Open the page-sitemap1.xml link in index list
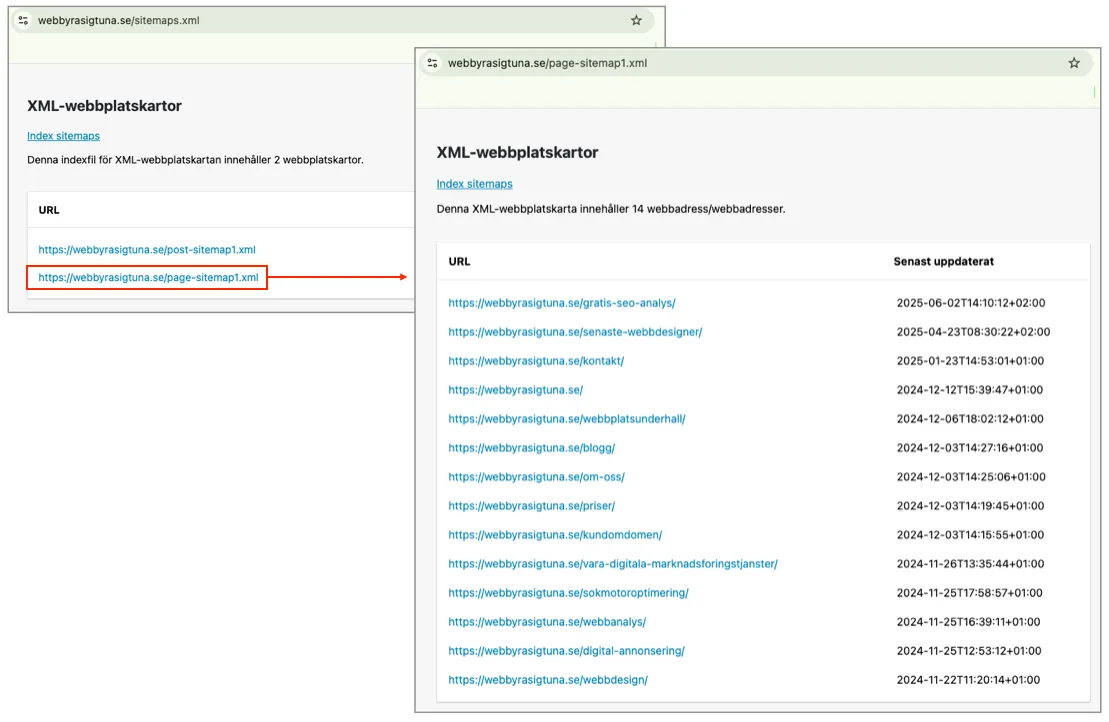Image resolution: width=1109 pixels, height=722 pixels. point(149,277)
